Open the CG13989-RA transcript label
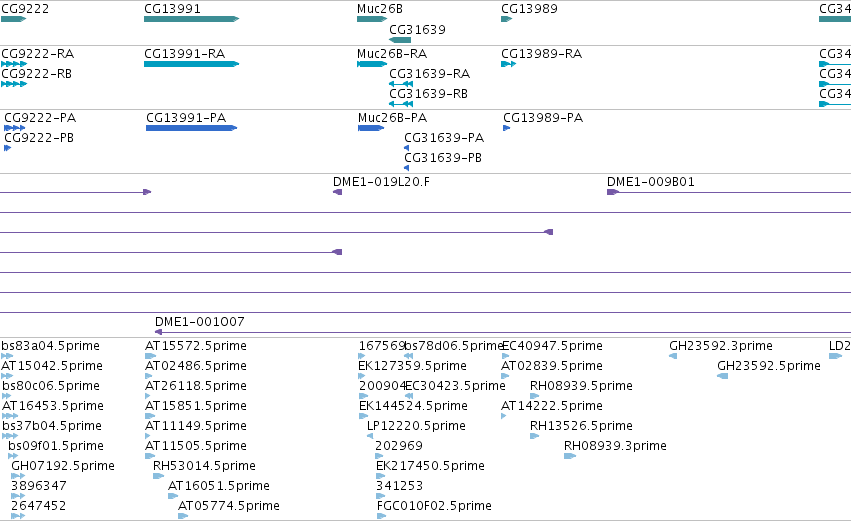The width and height of the screenshot is (851, 521). point(541,54)
